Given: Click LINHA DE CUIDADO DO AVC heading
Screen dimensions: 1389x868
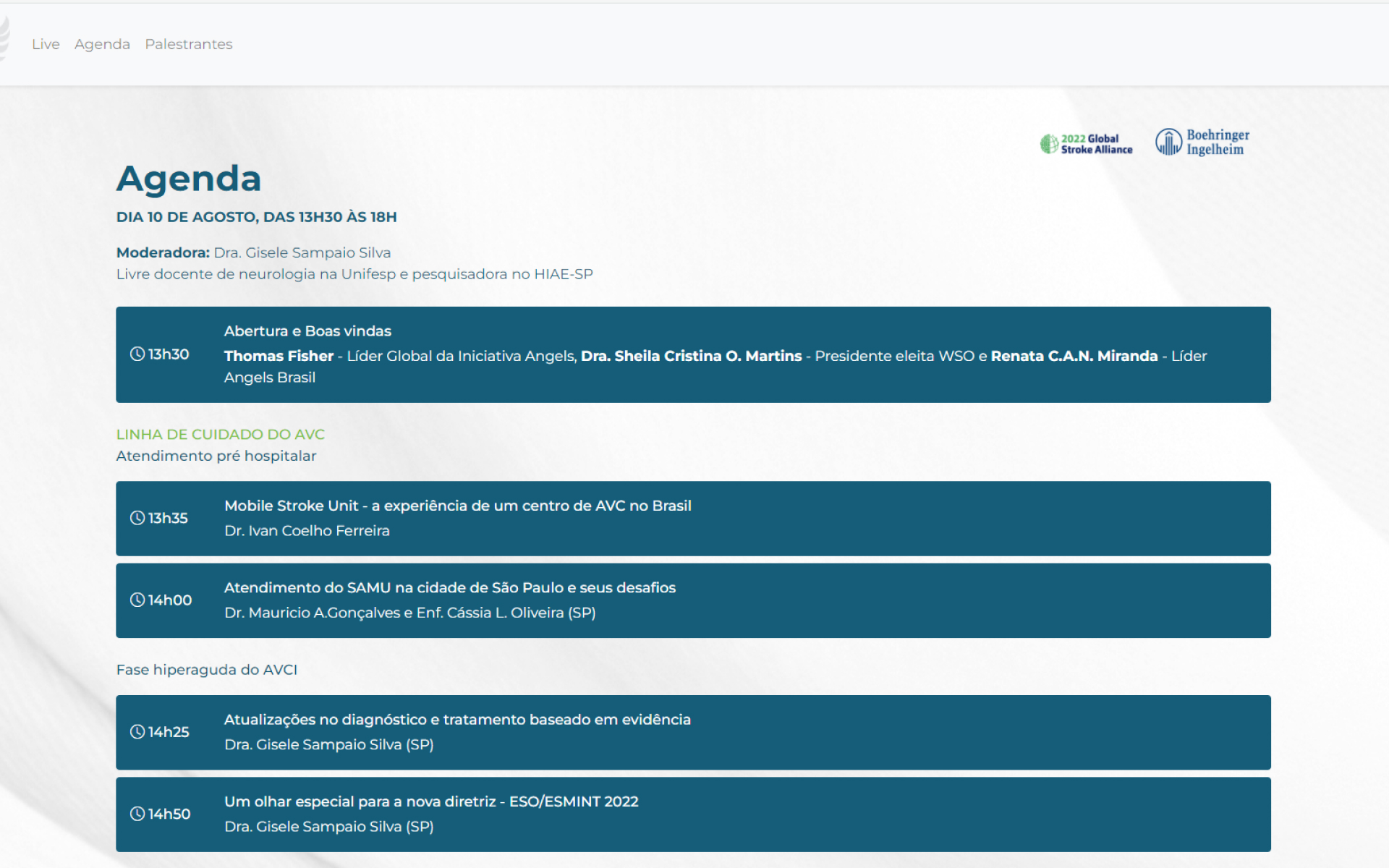Looking at the screenshot, I should (x=220, y=434).
